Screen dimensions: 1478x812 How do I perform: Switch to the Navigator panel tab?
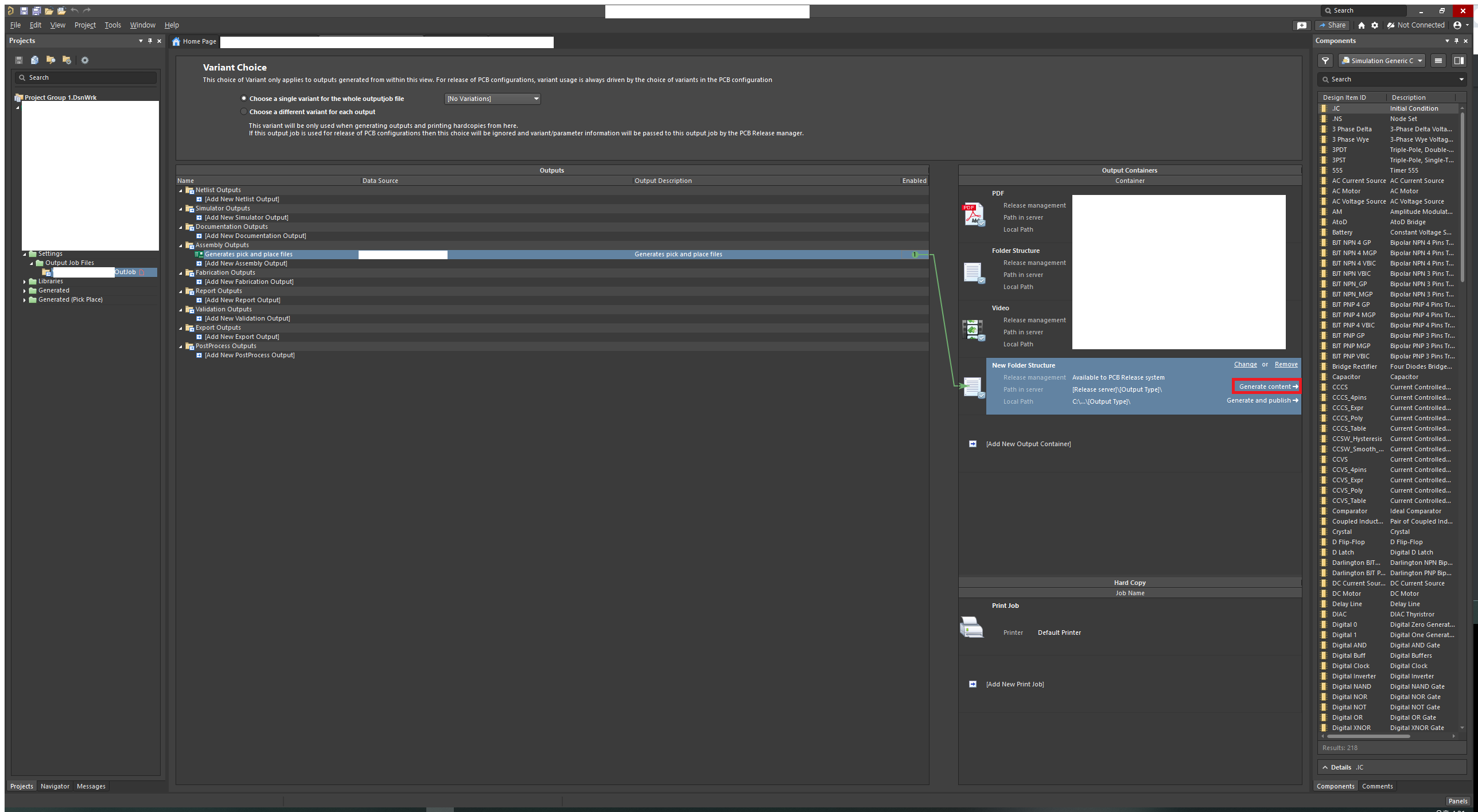pyautogui.click(x=55, y=786)
